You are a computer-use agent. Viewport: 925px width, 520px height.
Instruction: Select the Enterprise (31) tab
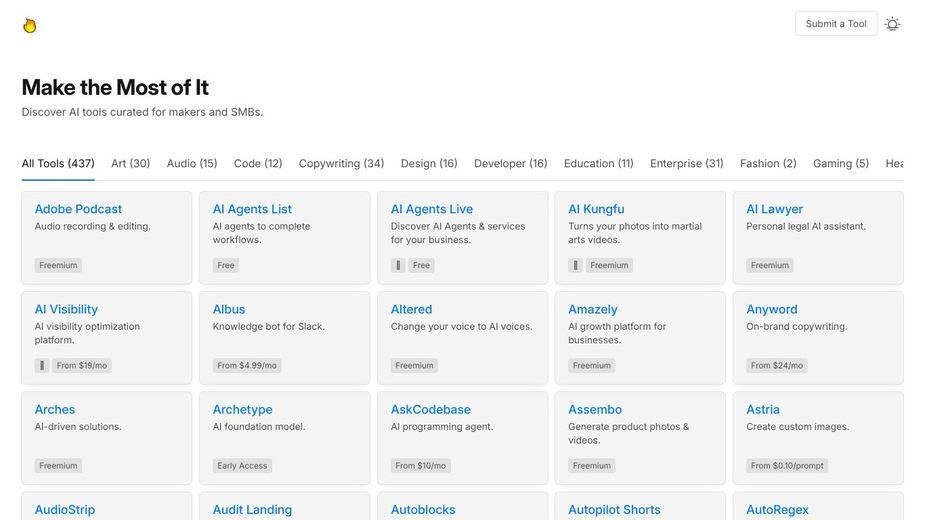(x=687, y=163)
